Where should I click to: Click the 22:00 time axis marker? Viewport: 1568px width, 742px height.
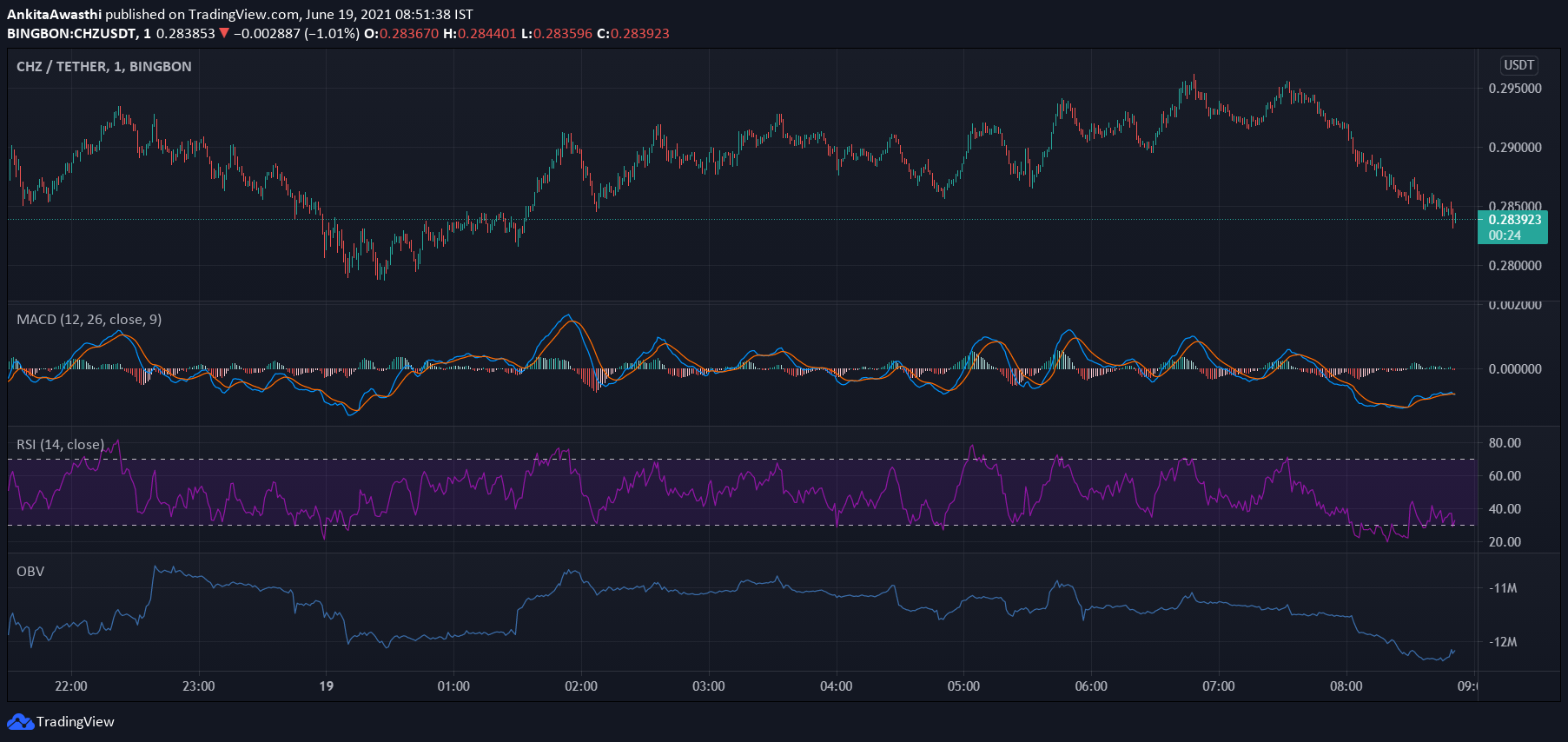71,686
